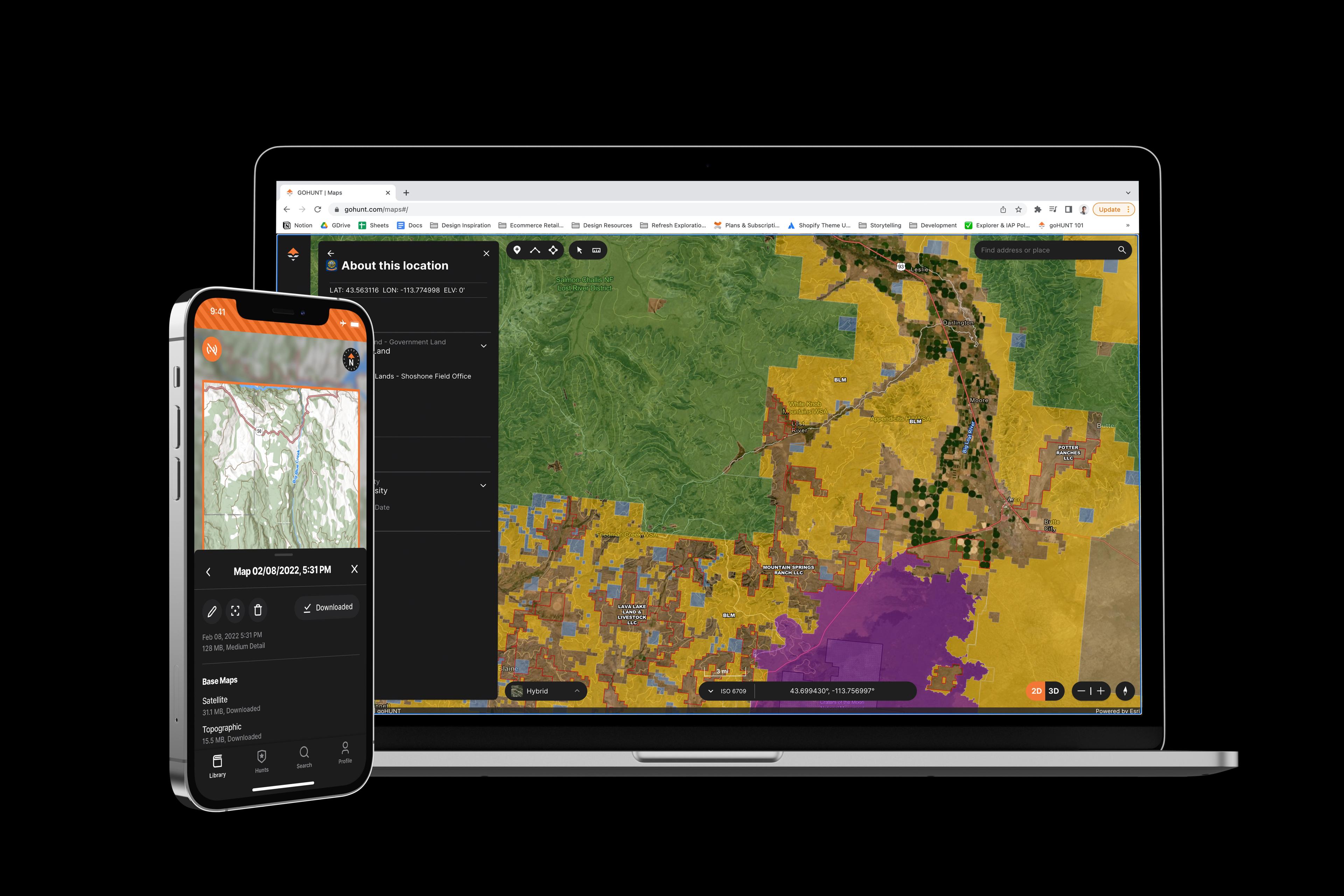The height and width of the screenshot is (896, 1344).
Task: Tap the pencil edit icon on phone
Action: click(212, 611)
